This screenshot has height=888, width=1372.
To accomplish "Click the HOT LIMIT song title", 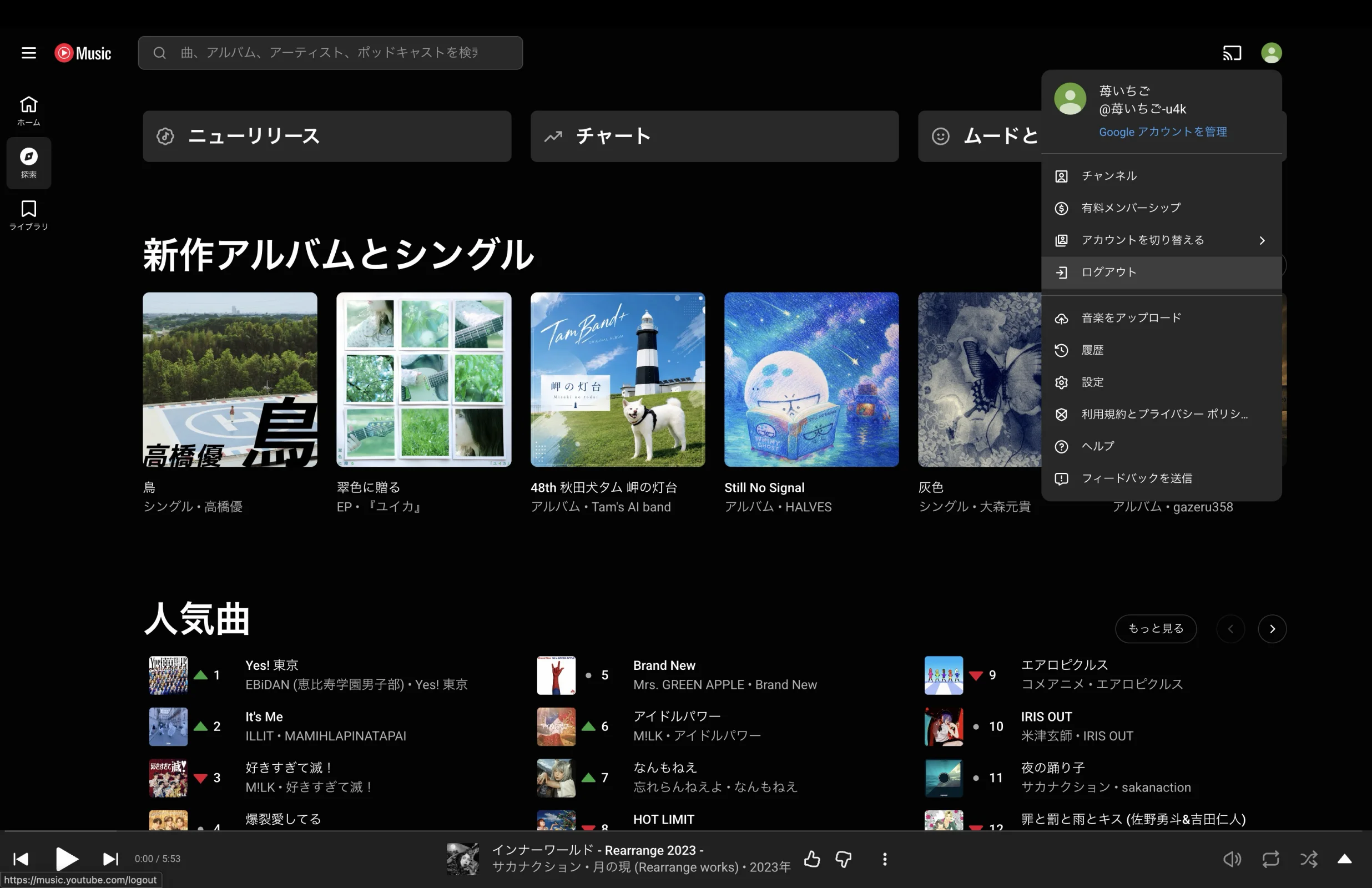I will 663,819.
